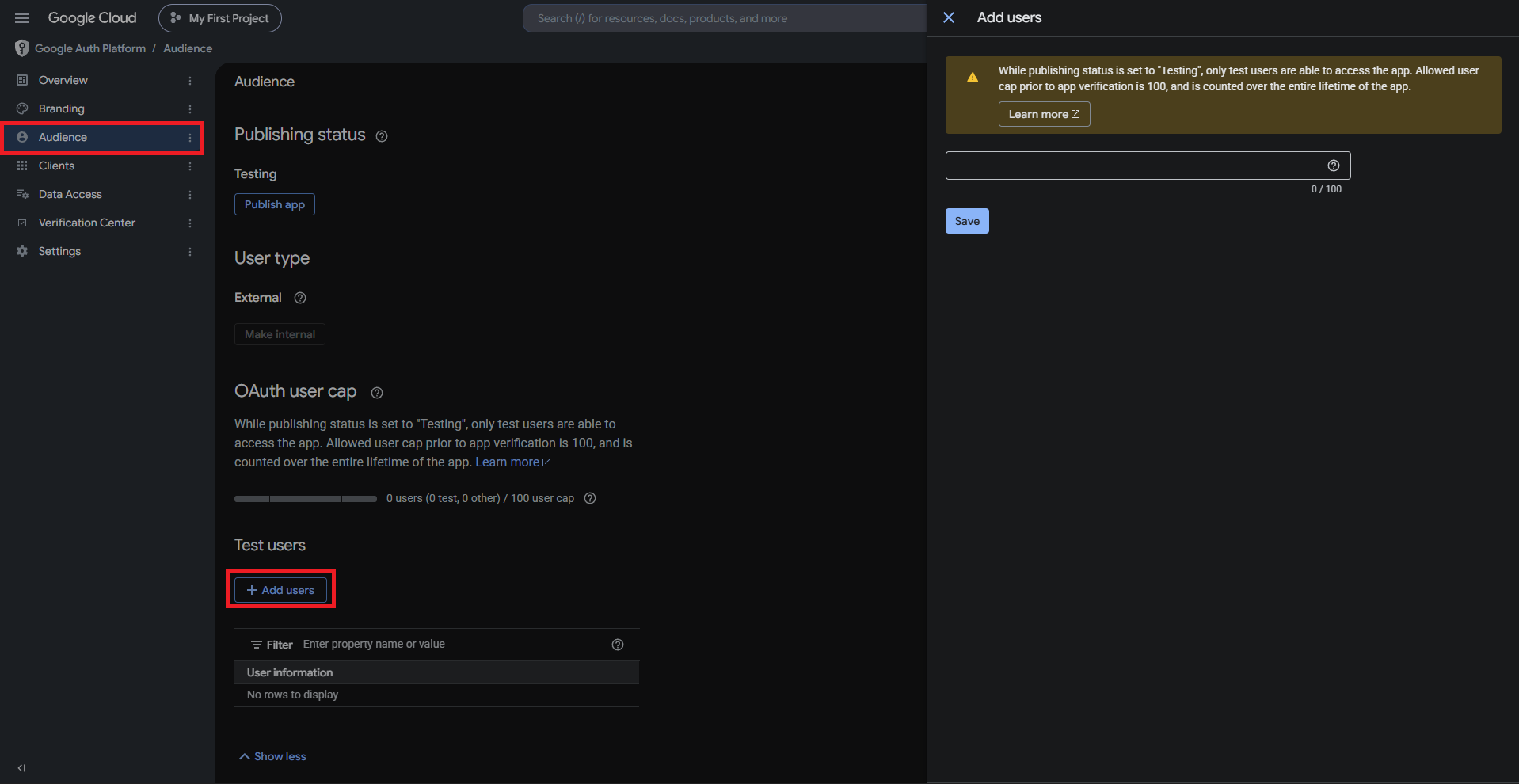Image resolution: width=1519 pixels, height=784 pixels.
Task: Open more options for Audience
Action: (190, 137)
